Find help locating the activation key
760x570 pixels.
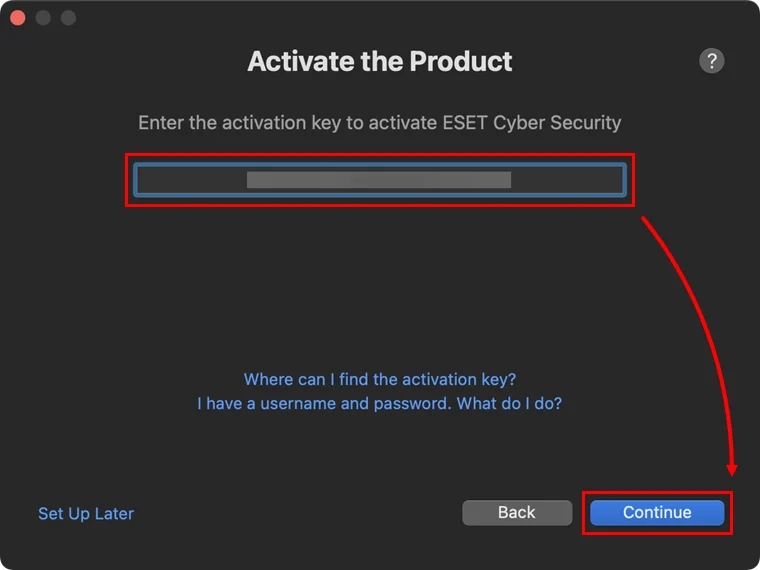tap(380, 380)
